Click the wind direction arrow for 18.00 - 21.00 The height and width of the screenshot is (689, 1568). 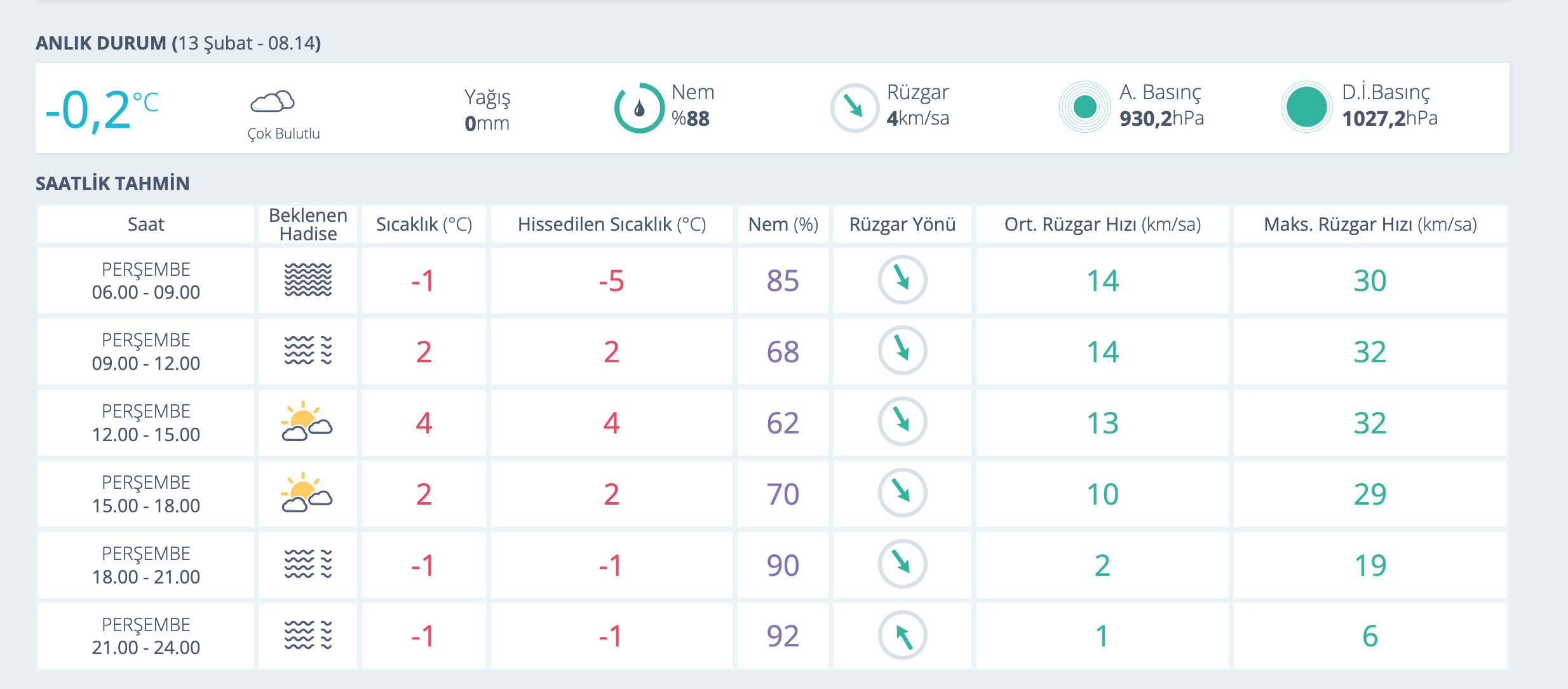(x=902, y=564)
